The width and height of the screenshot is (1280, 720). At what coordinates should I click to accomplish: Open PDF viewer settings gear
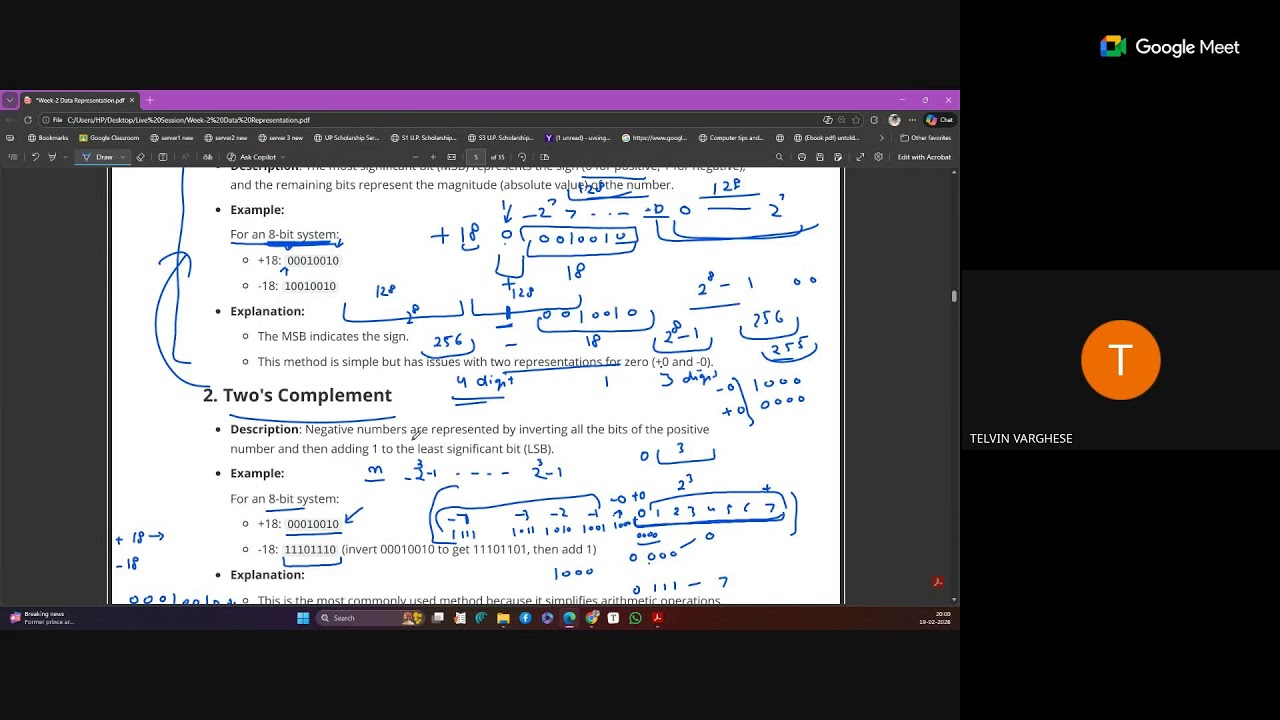click(878, 157)
